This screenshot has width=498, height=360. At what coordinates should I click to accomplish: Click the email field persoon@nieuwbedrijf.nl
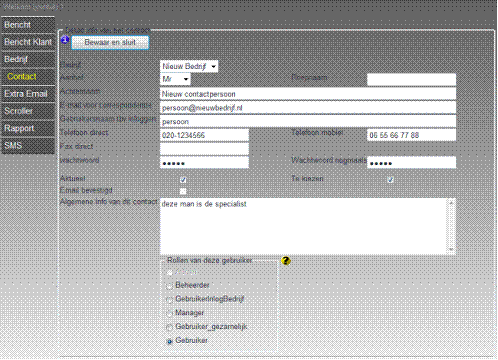(308, 108)
